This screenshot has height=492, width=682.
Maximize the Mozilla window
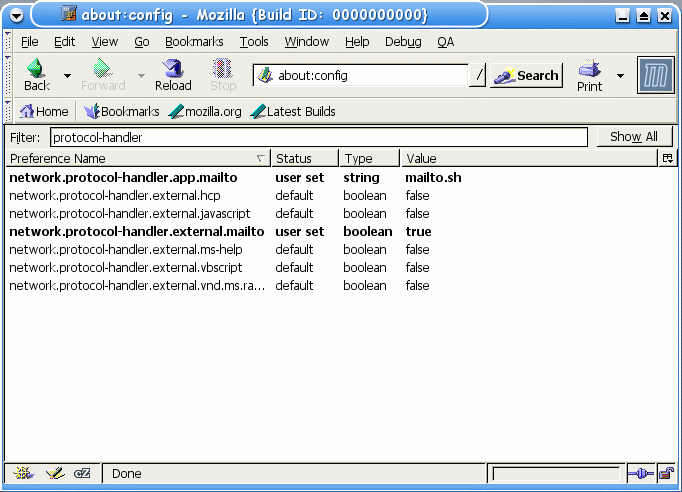[x=643, y=16]
